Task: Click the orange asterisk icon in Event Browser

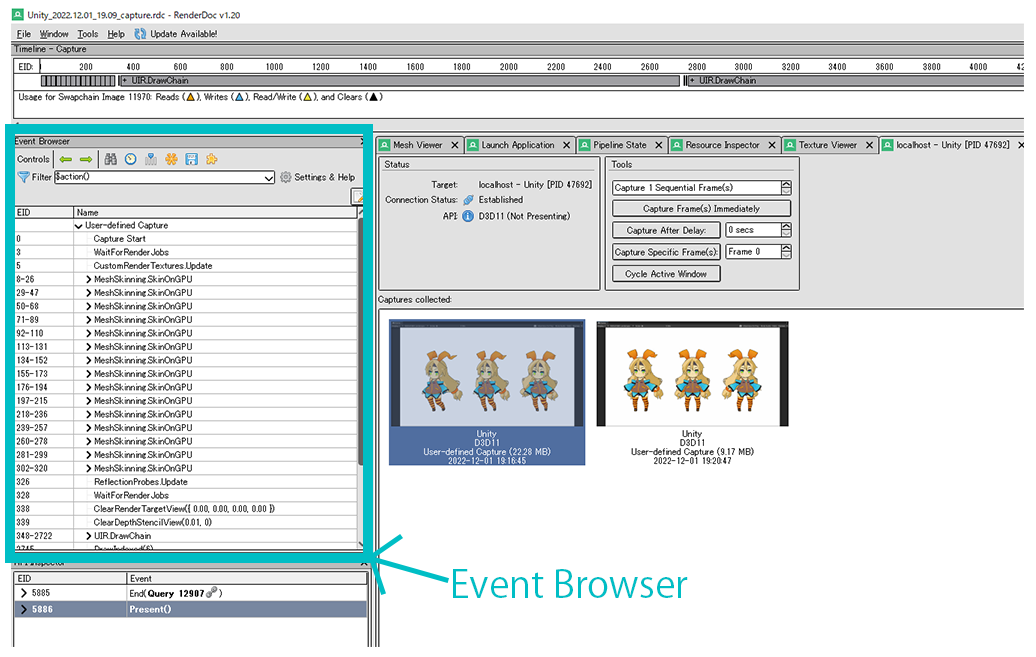Action: pos(170,158)
